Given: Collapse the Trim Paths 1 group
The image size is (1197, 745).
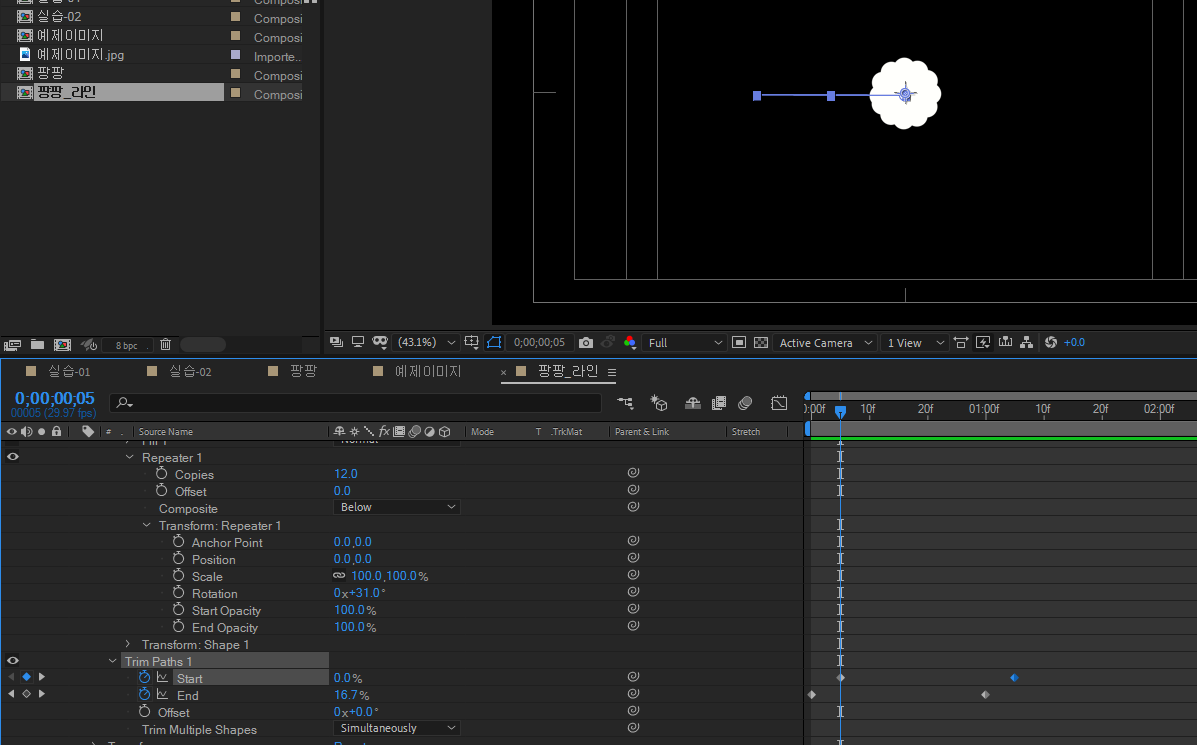Looking at the screenshot, I should [112, 661].
